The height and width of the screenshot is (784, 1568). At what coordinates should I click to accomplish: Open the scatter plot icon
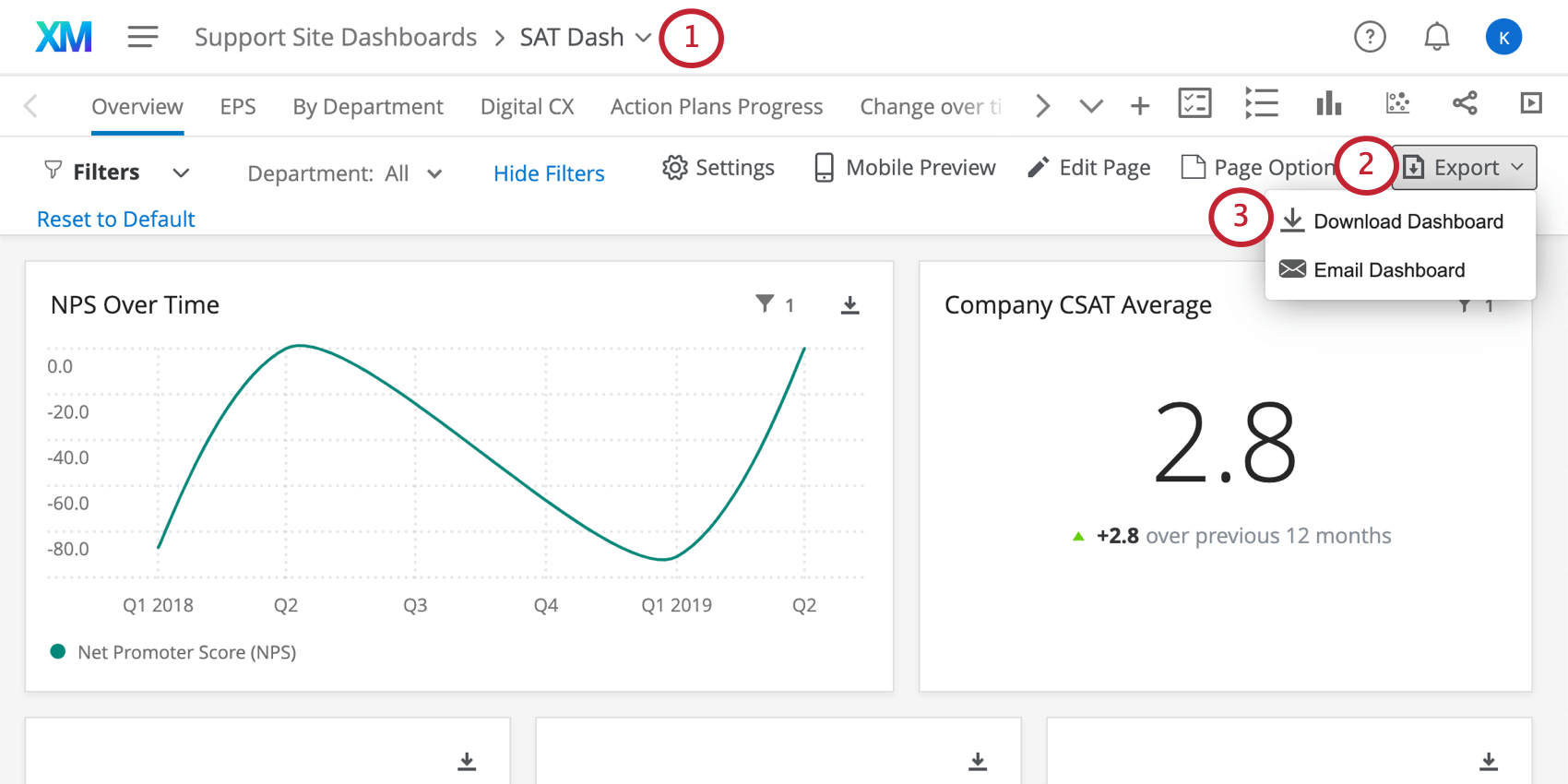[1397, 102]
